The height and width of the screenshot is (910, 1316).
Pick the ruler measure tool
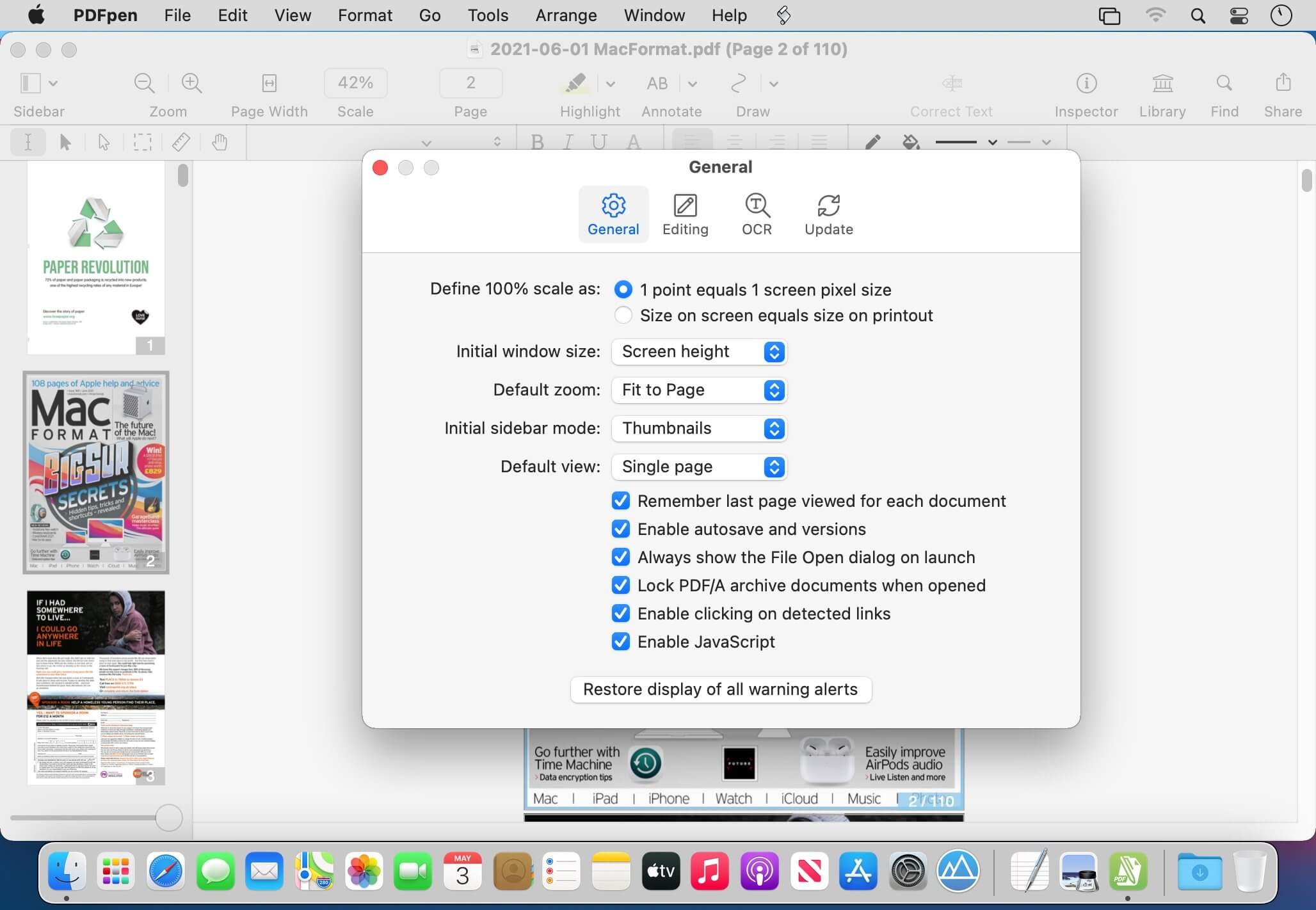pos(181,142)
